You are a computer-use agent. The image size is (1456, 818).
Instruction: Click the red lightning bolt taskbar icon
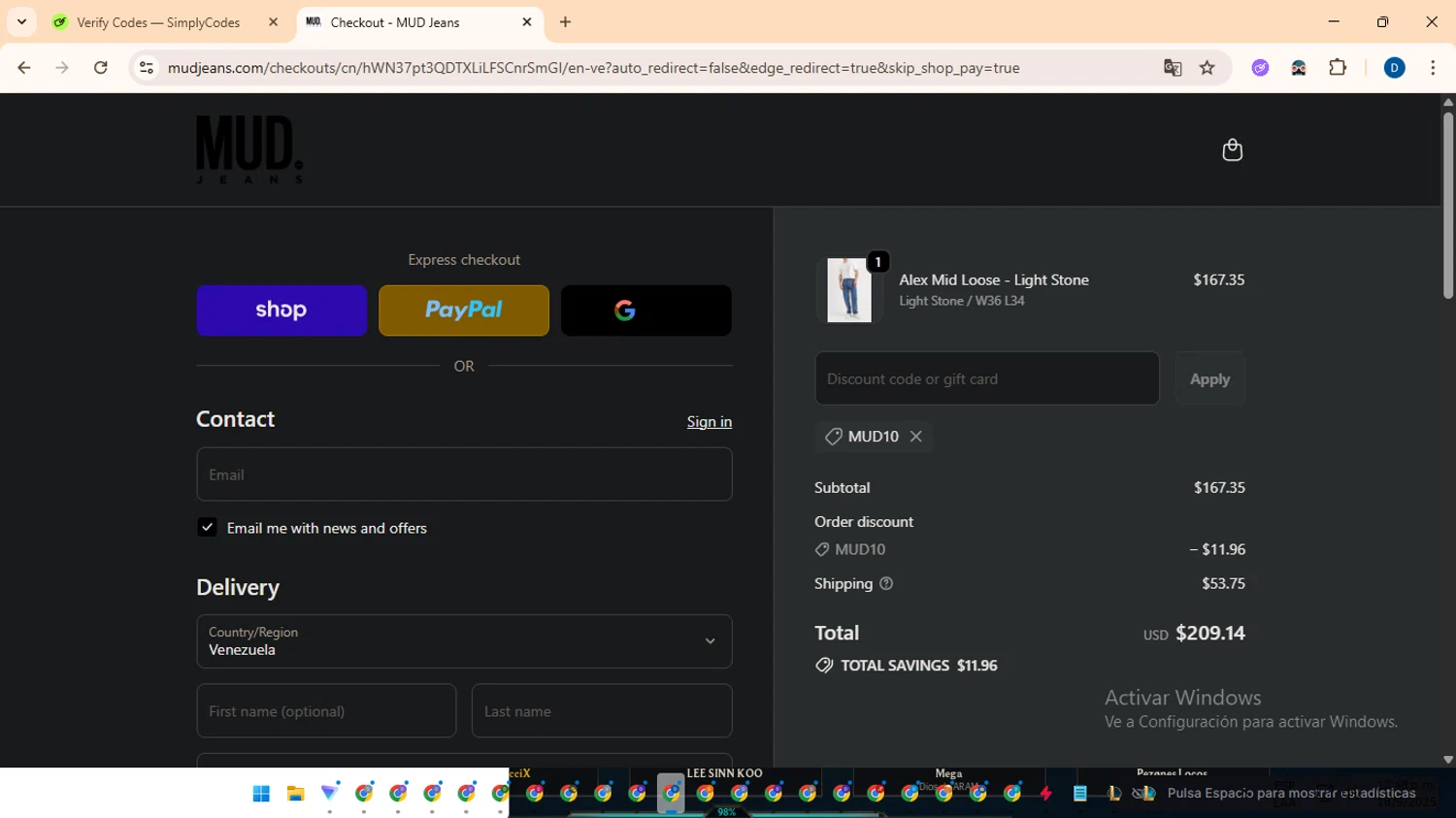1045,794
